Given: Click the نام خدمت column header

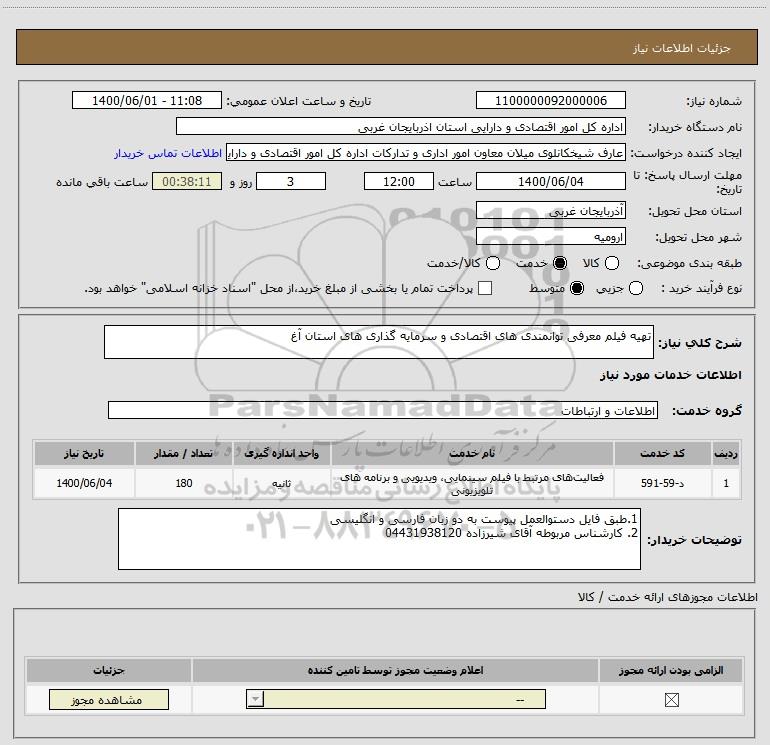Looking at the screenshot, I should (472, 453).
